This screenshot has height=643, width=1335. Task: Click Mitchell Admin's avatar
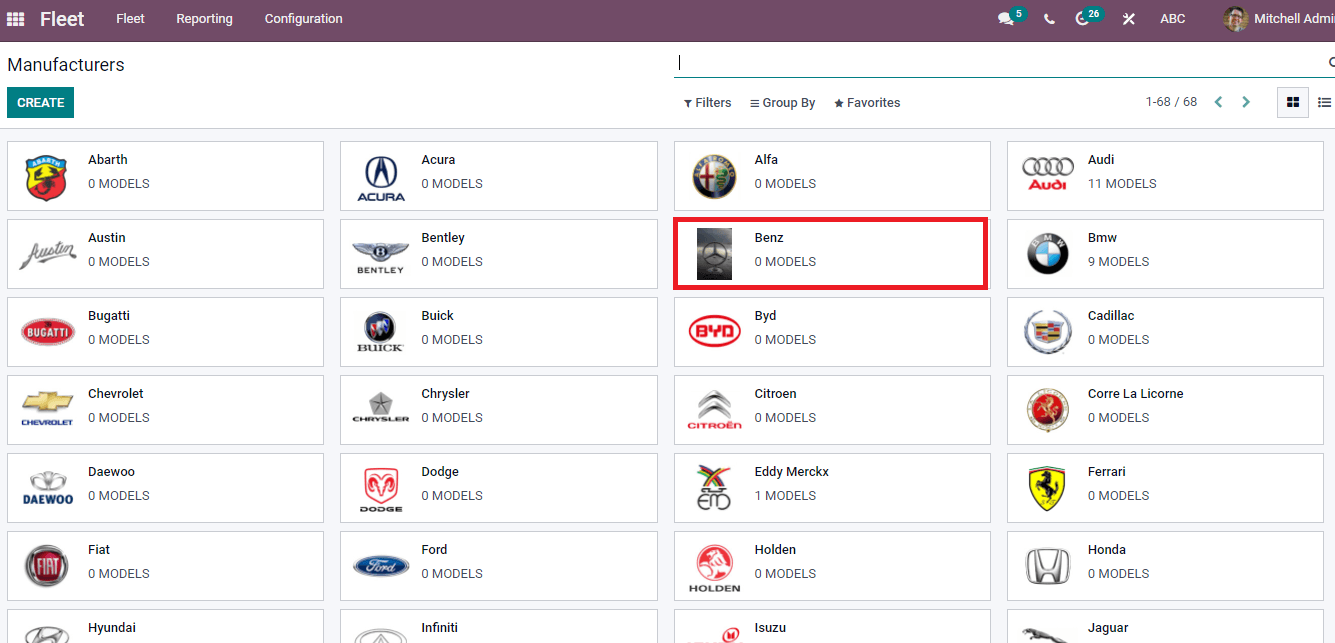(x=1236, y=19)
